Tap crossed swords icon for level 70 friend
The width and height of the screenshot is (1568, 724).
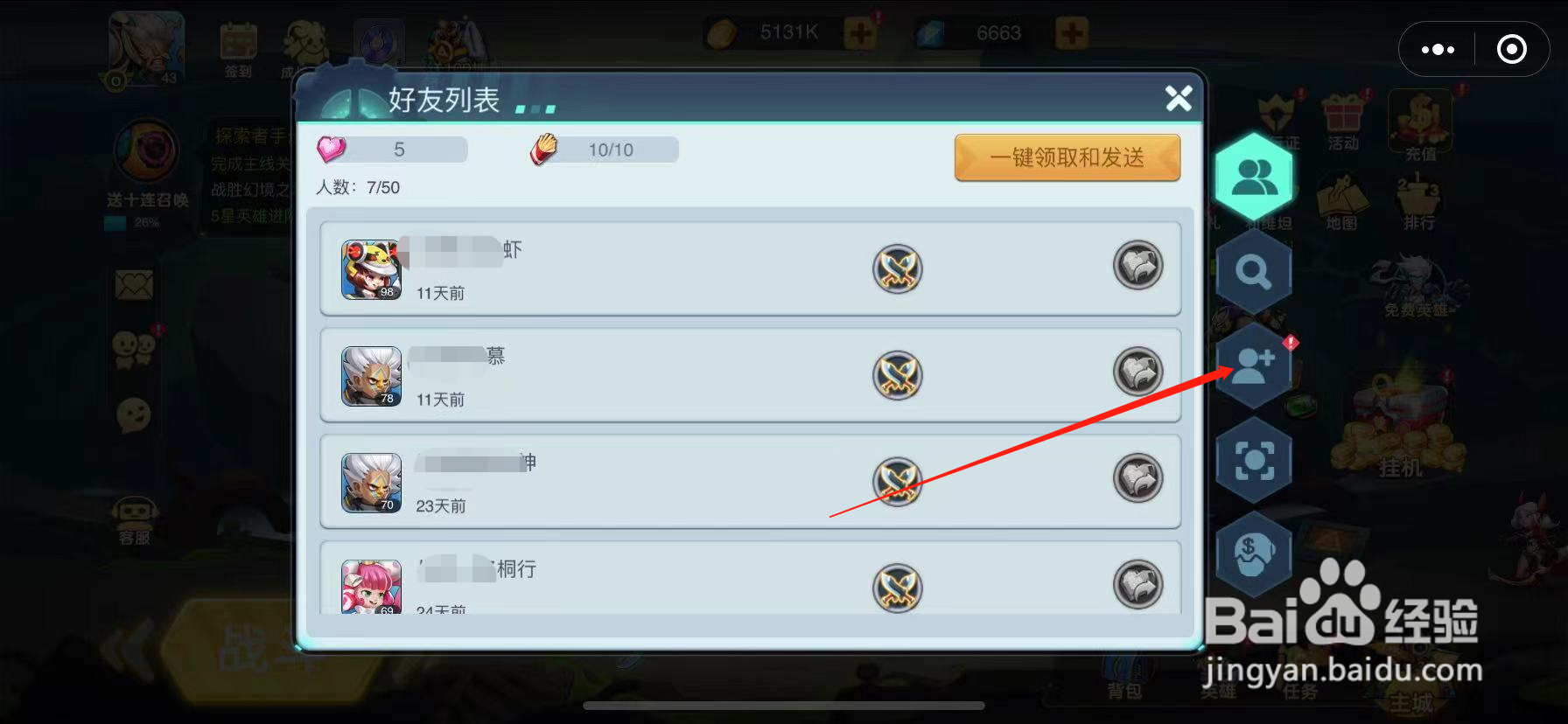coord(898,482)
